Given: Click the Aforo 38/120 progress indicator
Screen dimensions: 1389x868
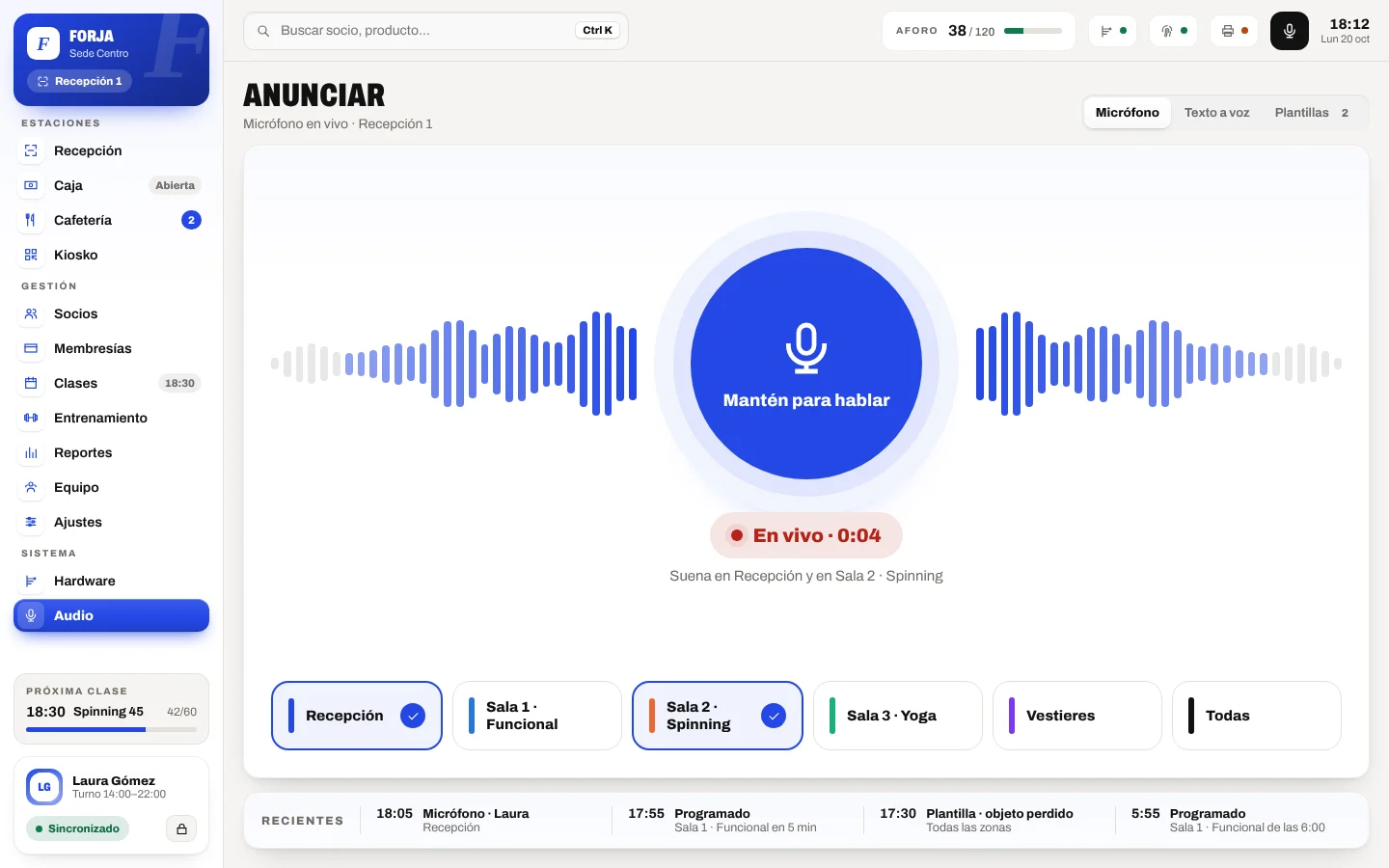Looking at the screenshot, I should click(978, 31).
